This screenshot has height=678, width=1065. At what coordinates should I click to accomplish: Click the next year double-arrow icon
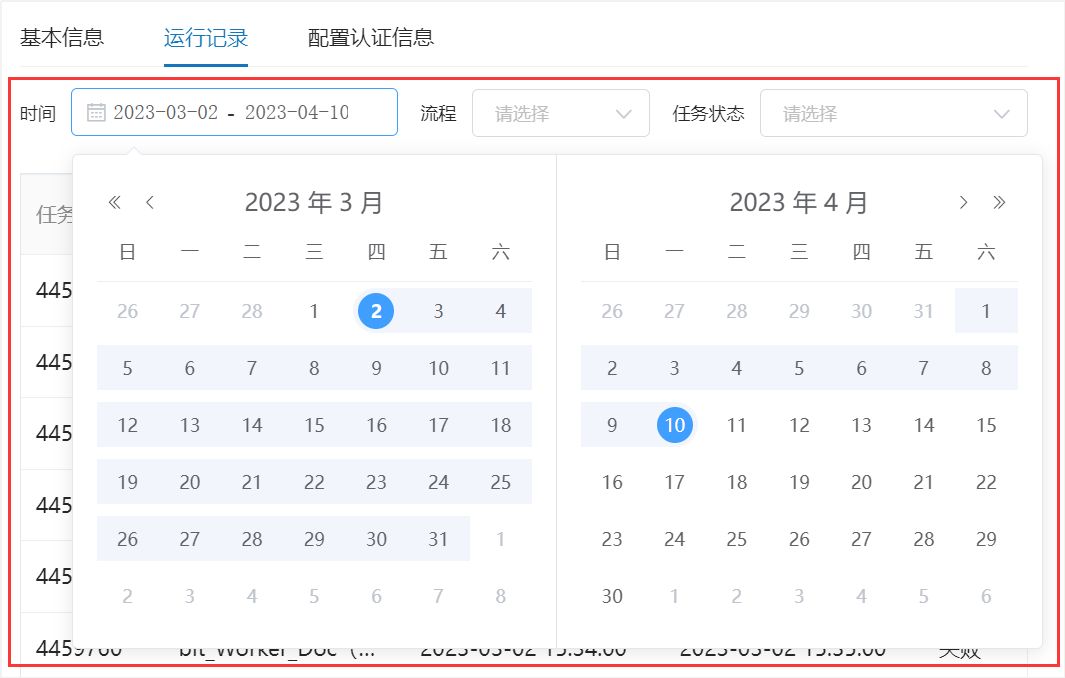click(999, 202)
